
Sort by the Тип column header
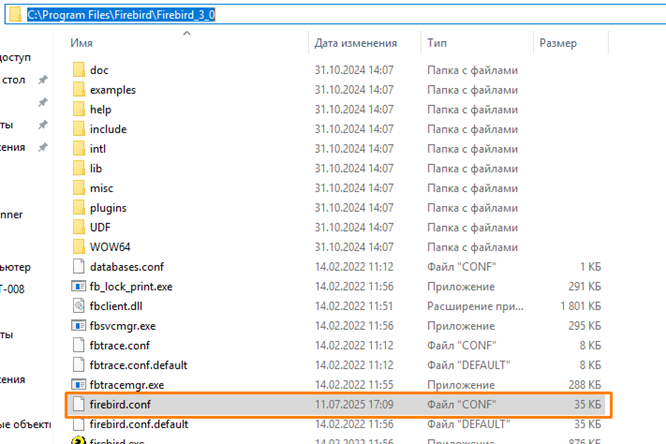(437, 43)
